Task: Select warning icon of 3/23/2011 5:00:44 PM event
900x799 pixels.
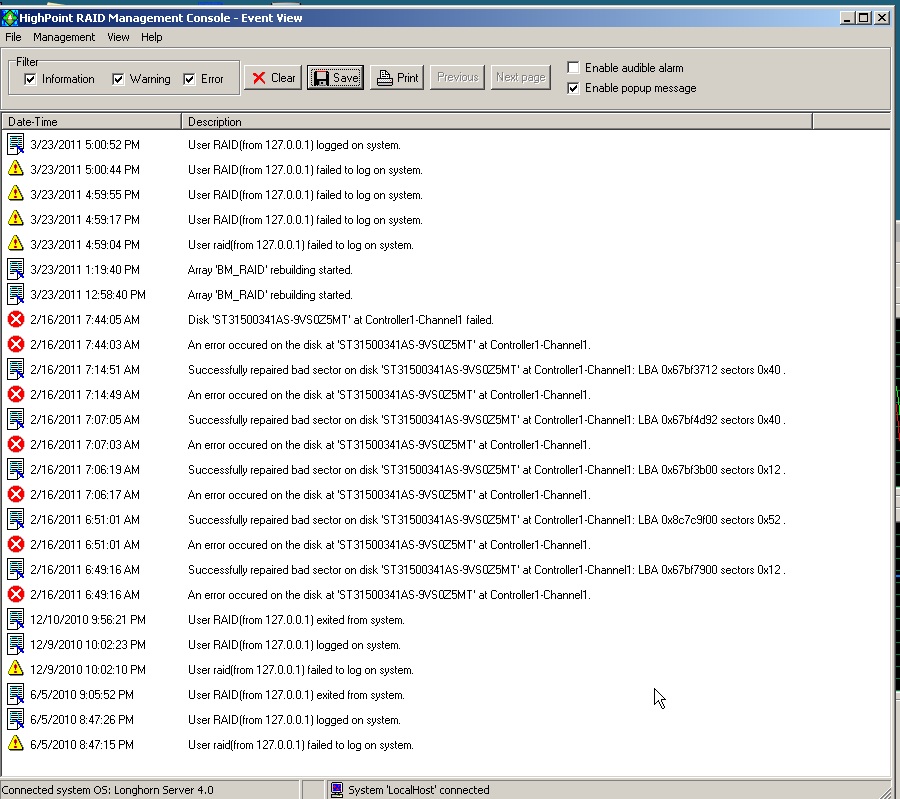Action: point(15,169)
